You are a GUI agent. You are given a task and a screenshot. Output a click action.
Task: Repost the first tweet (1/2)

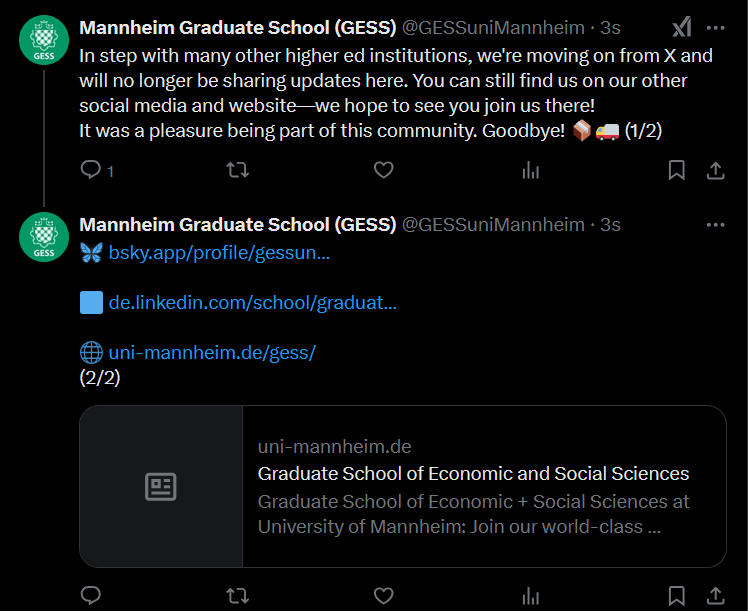coord(237,171)
